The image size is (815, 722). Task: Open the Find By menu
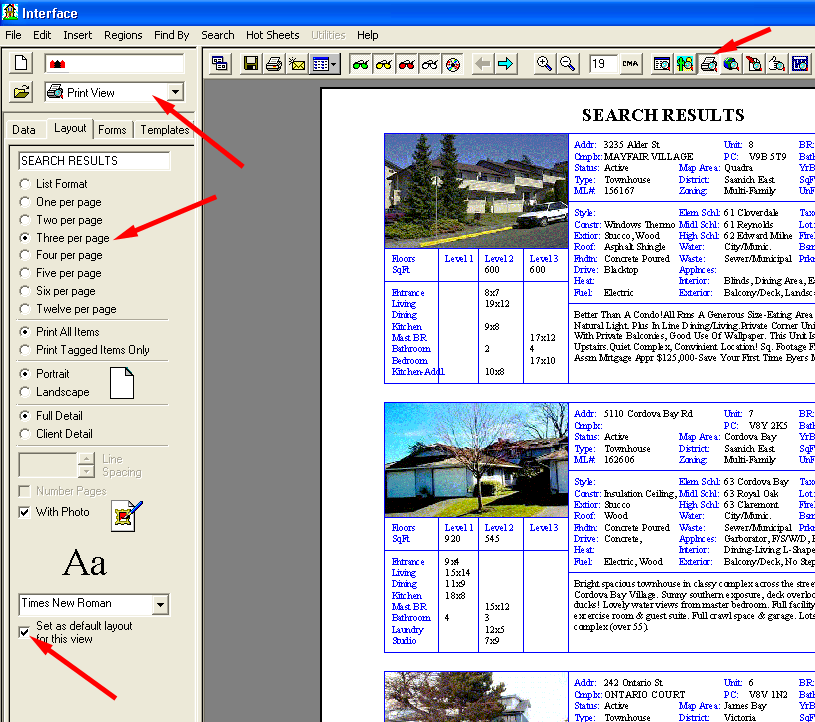(172, 35)
